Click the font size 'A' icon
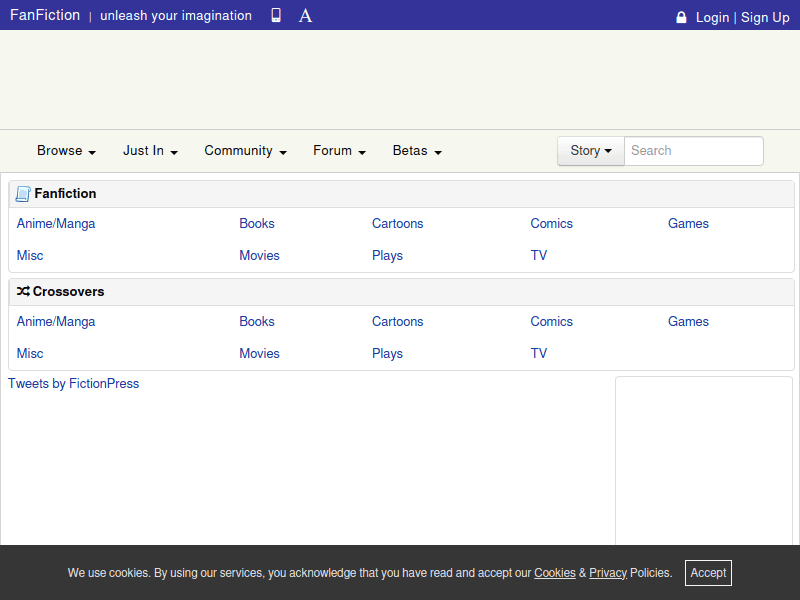The width and height of the screenshot is (800, 600). (x=306, y=16)
